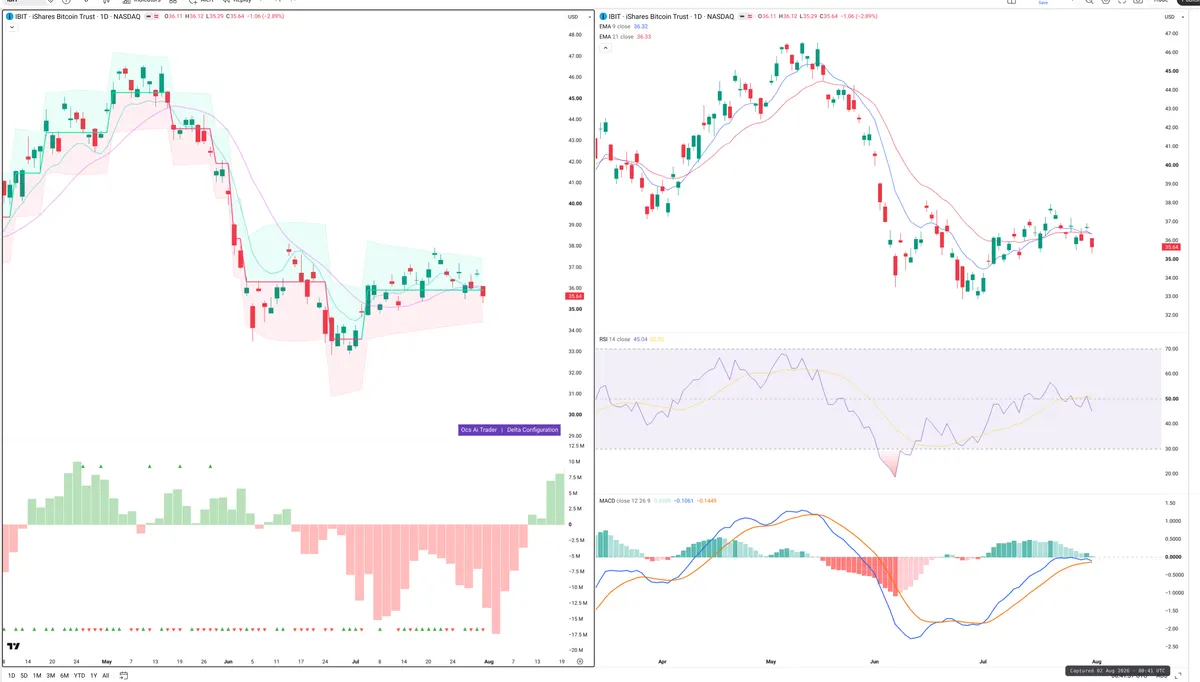The image size is (1200, 682).
Task: Select the 1Y time range
Action: coord(94,676)
